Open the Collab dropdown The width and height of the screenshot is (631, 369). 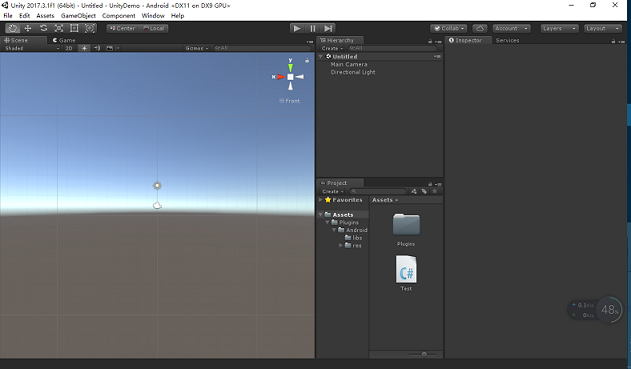(x=449, y=29)
